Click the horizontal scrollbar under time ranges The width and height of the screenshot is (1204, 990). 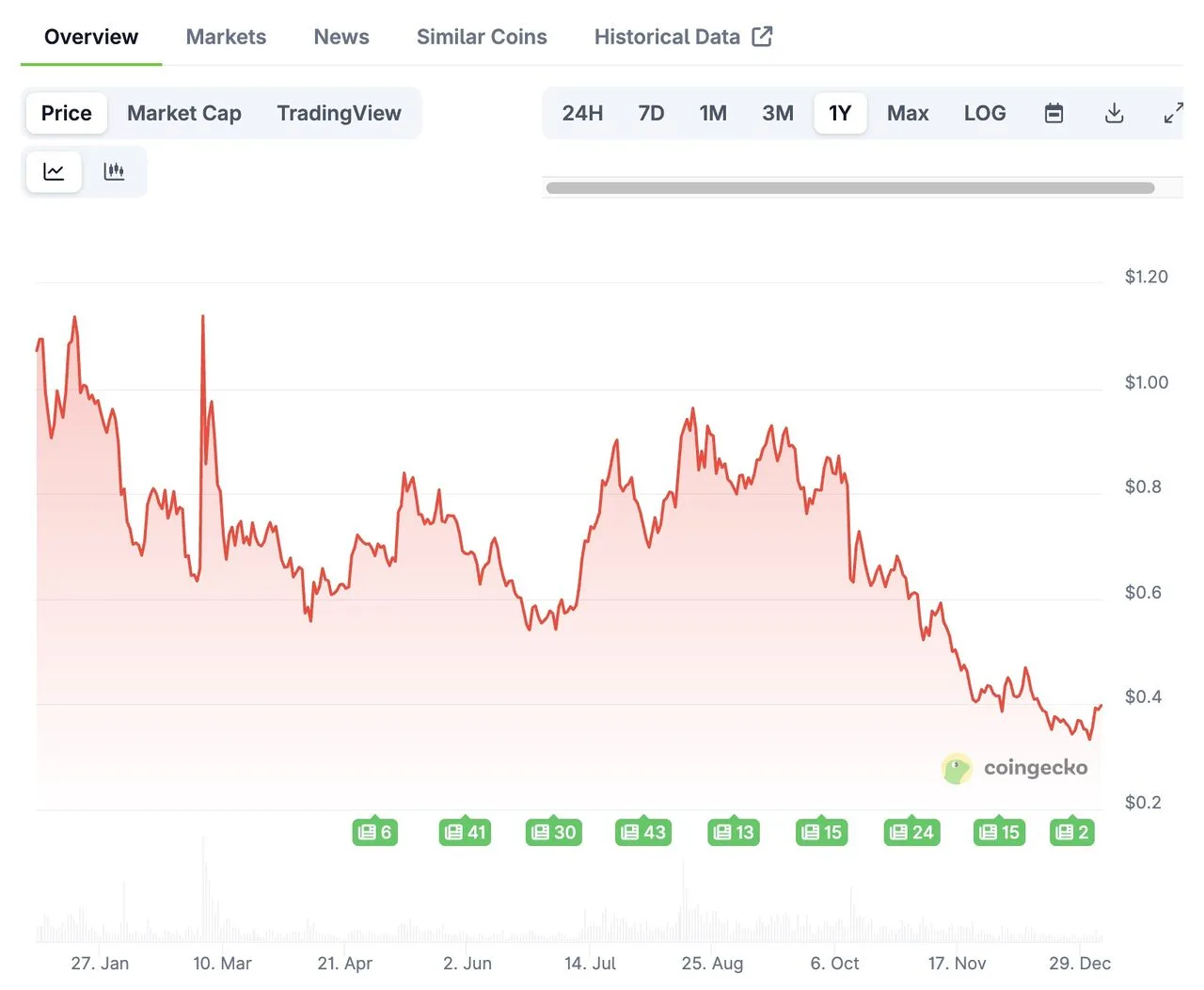[x=849, y=188]
